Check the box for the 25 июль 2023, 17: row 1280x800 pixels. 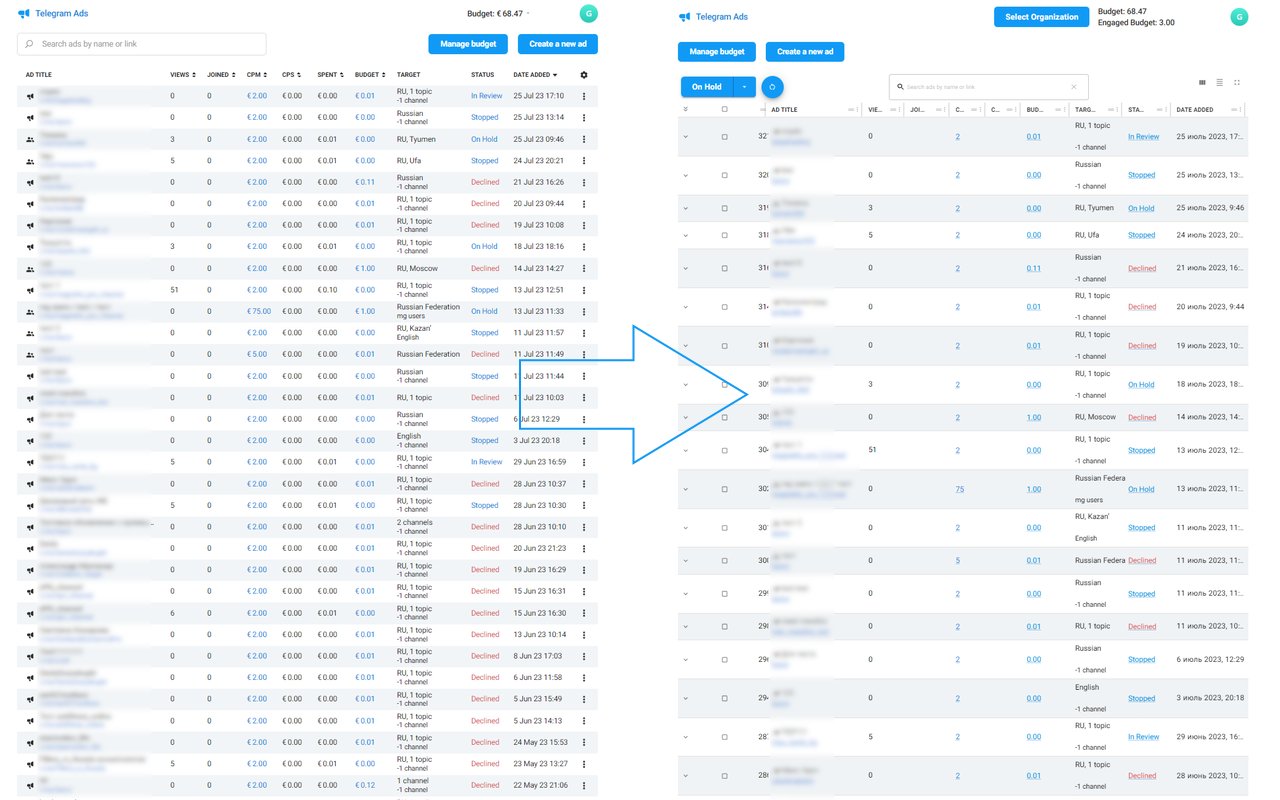725,137
